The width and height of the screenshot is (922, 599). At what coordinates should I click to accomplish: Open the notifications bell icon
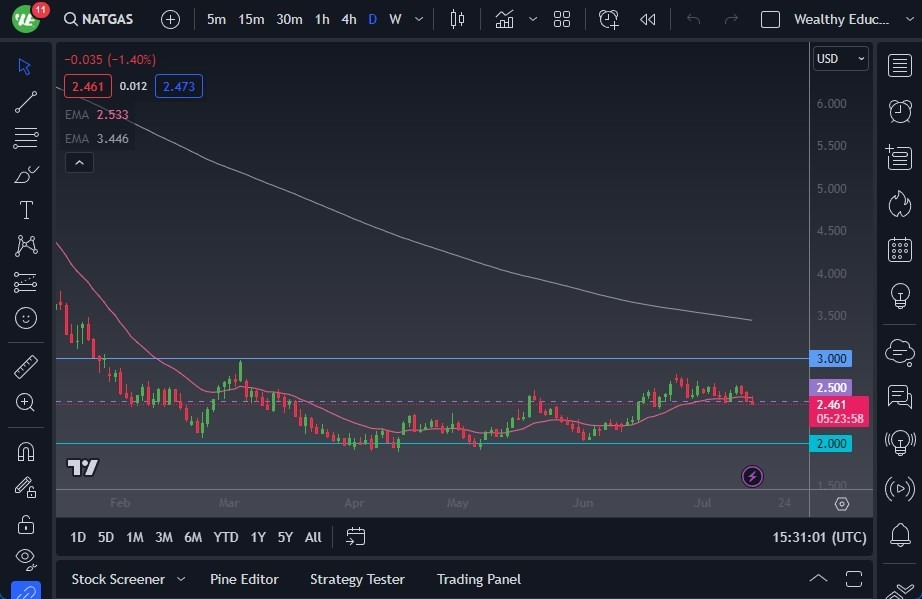[900, 535]
